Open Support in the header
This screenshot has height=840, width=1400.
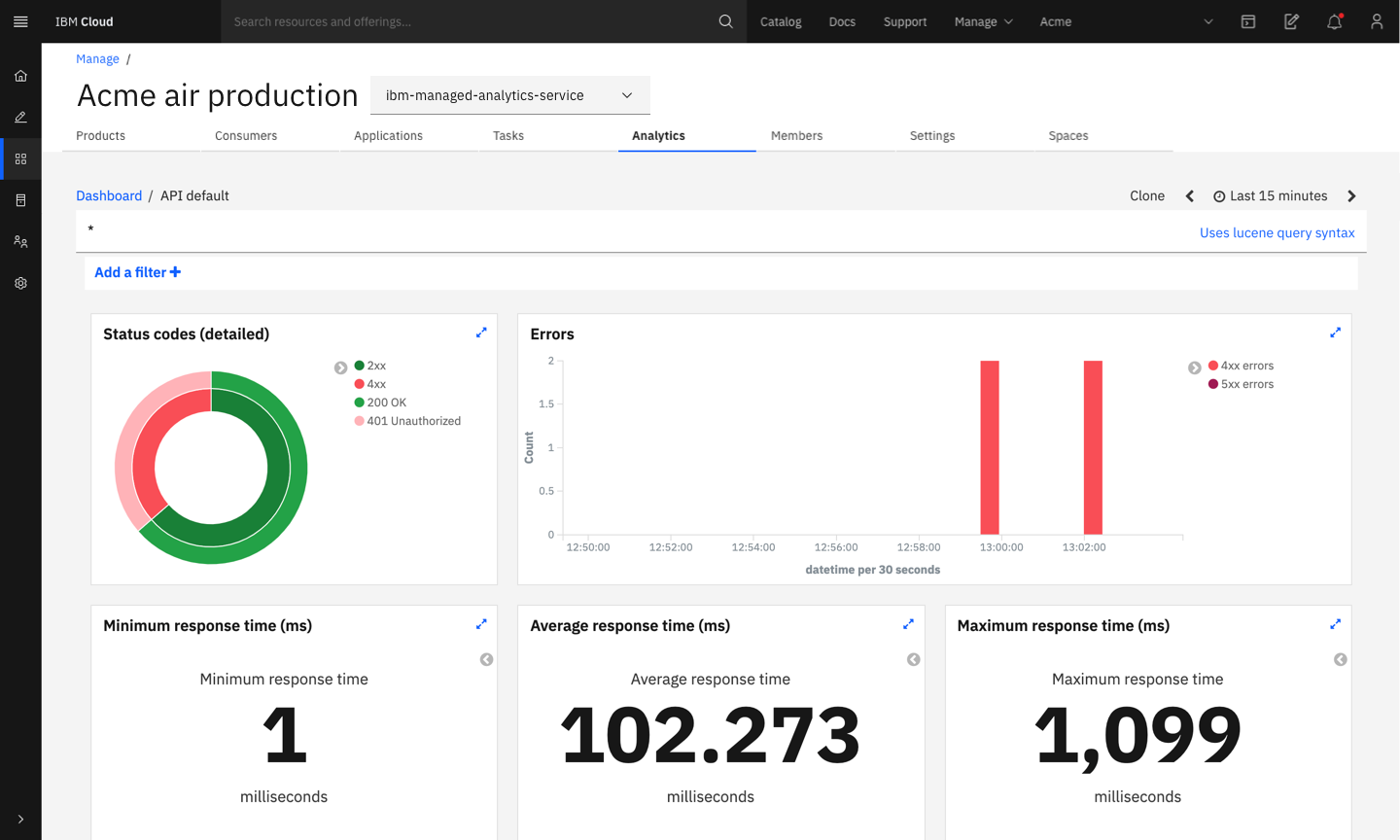(x=905, y=21)
